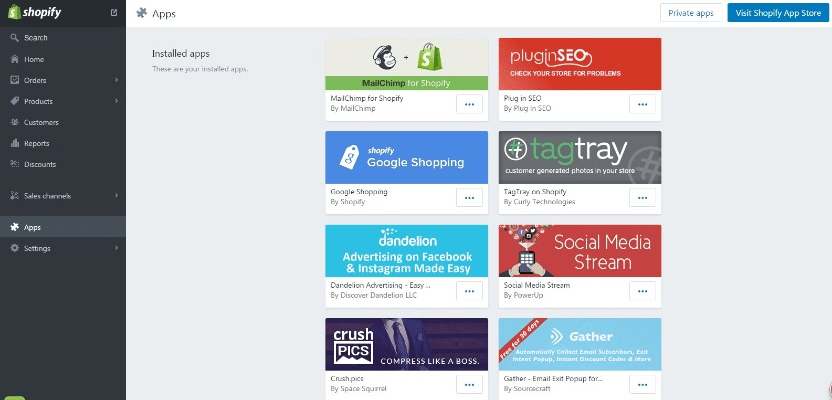
Task: Open the Crush.pics three-dot menu
Action: [469, 384]
